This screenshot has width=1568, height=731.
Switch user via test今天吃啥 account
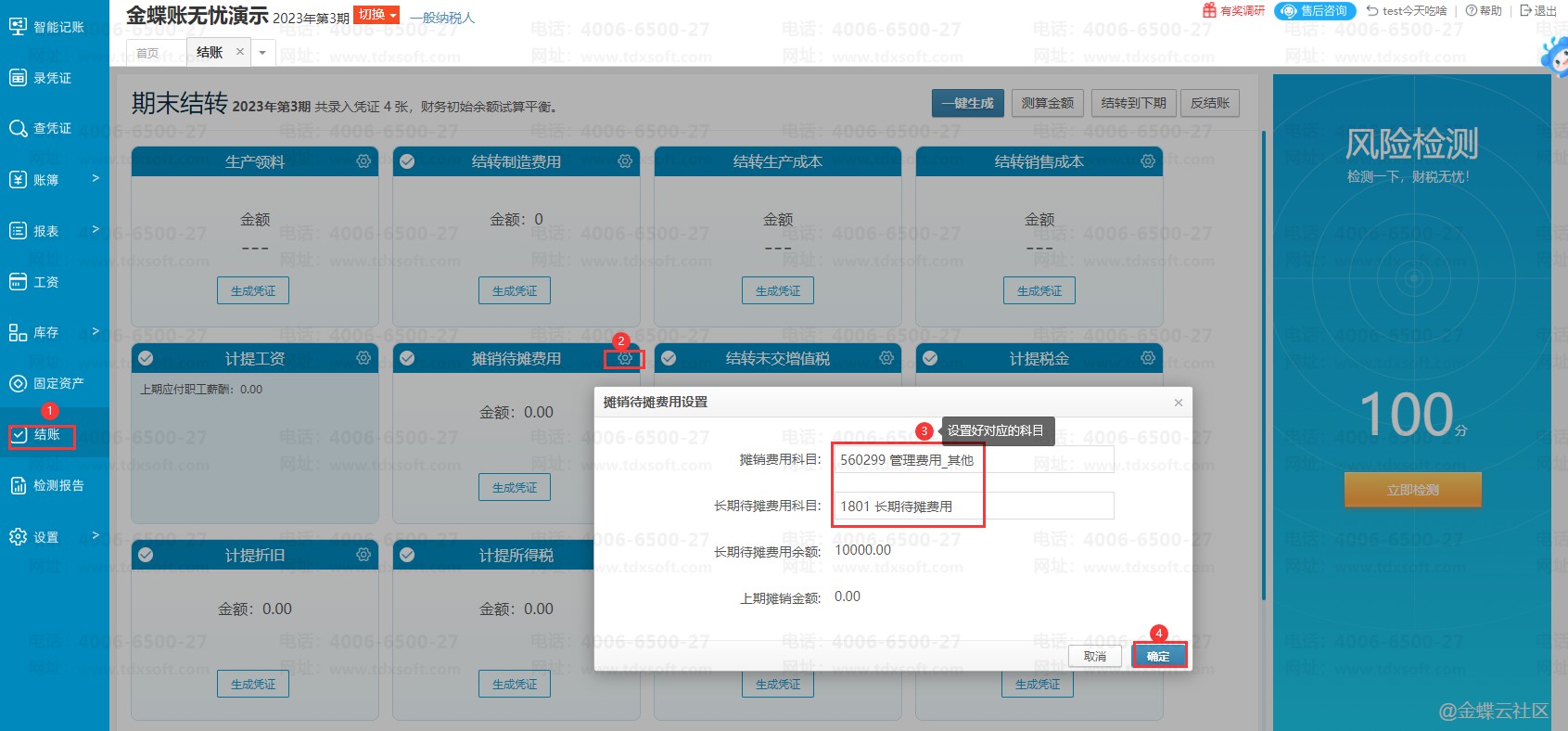coord(1407,11)
